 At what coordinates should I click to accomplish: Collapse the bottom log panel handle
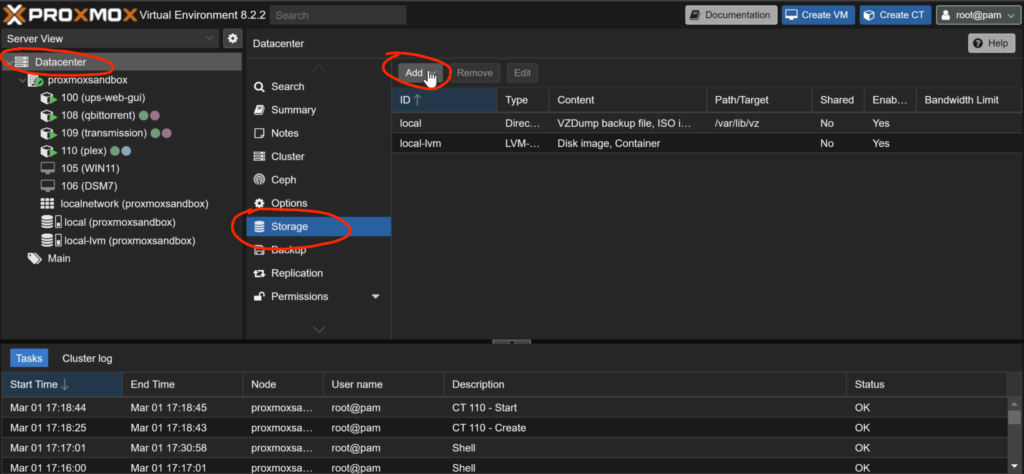coord(511,341)
